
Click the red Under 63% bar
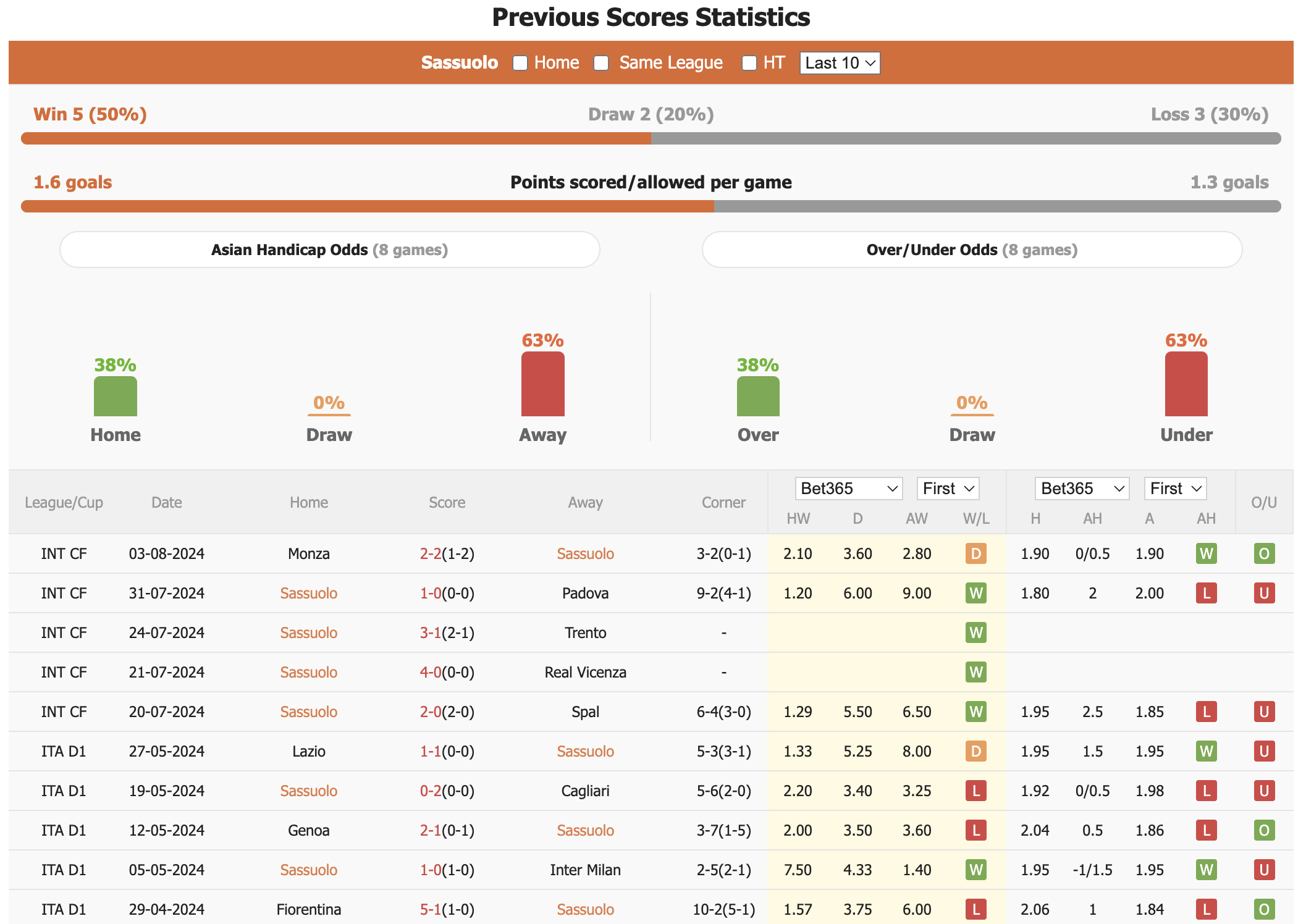pyautogui.click(x=1186, y=384)
